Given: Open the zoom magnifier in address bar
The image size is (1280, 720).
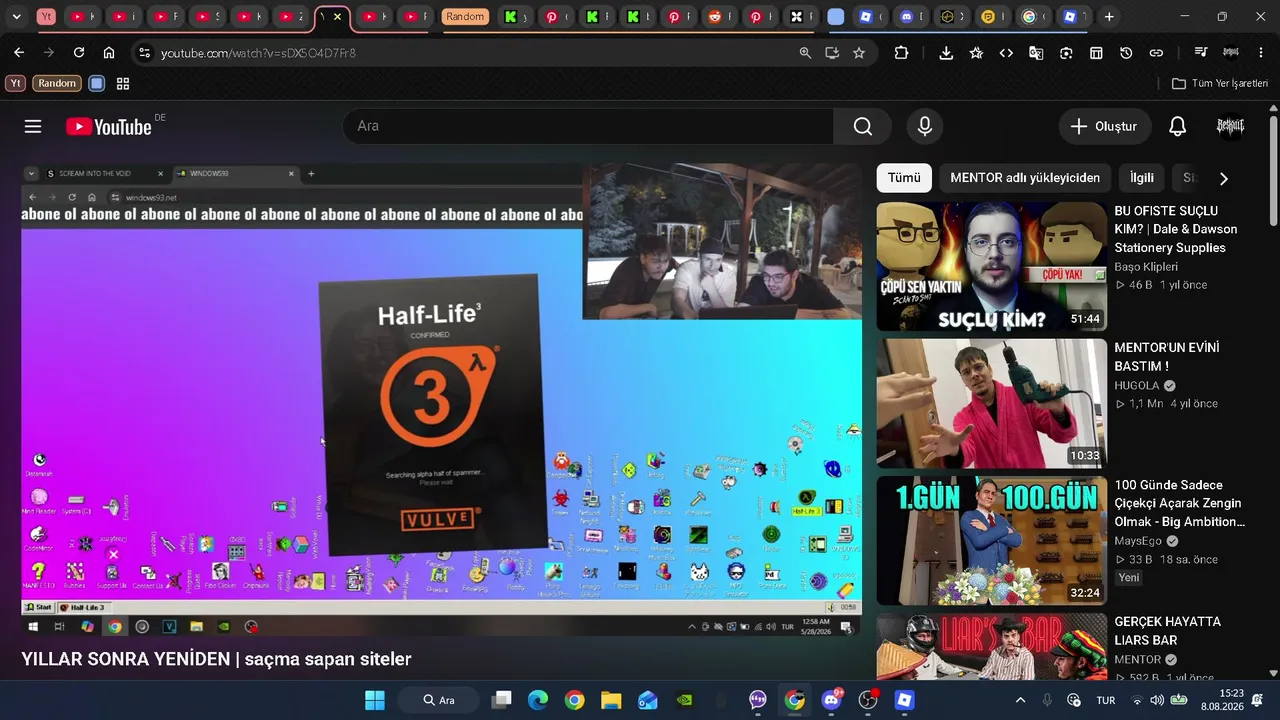Looking at the screenshot, I should [805, 53].
